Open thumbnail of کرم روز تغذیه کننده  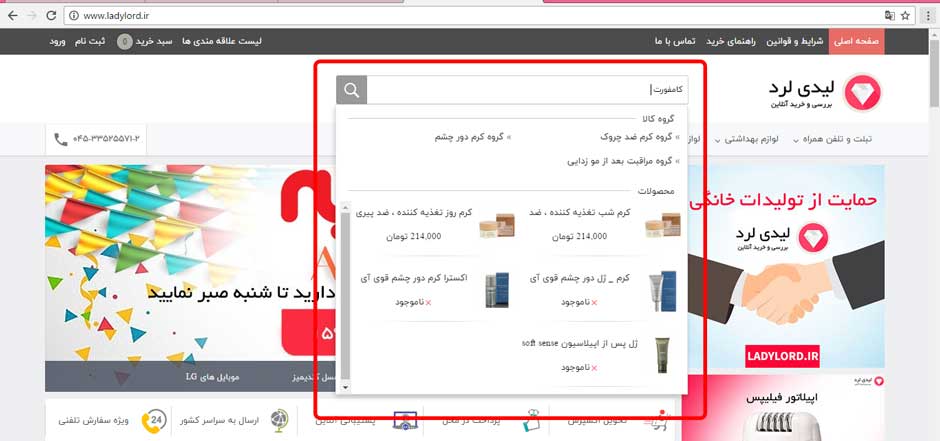(x=497, y=225)
